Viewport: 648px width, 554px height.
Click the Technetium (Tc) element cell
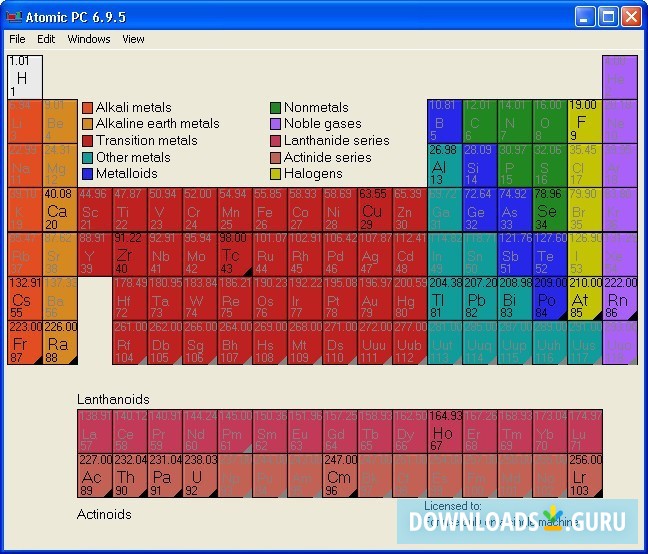tap(235, 254)
